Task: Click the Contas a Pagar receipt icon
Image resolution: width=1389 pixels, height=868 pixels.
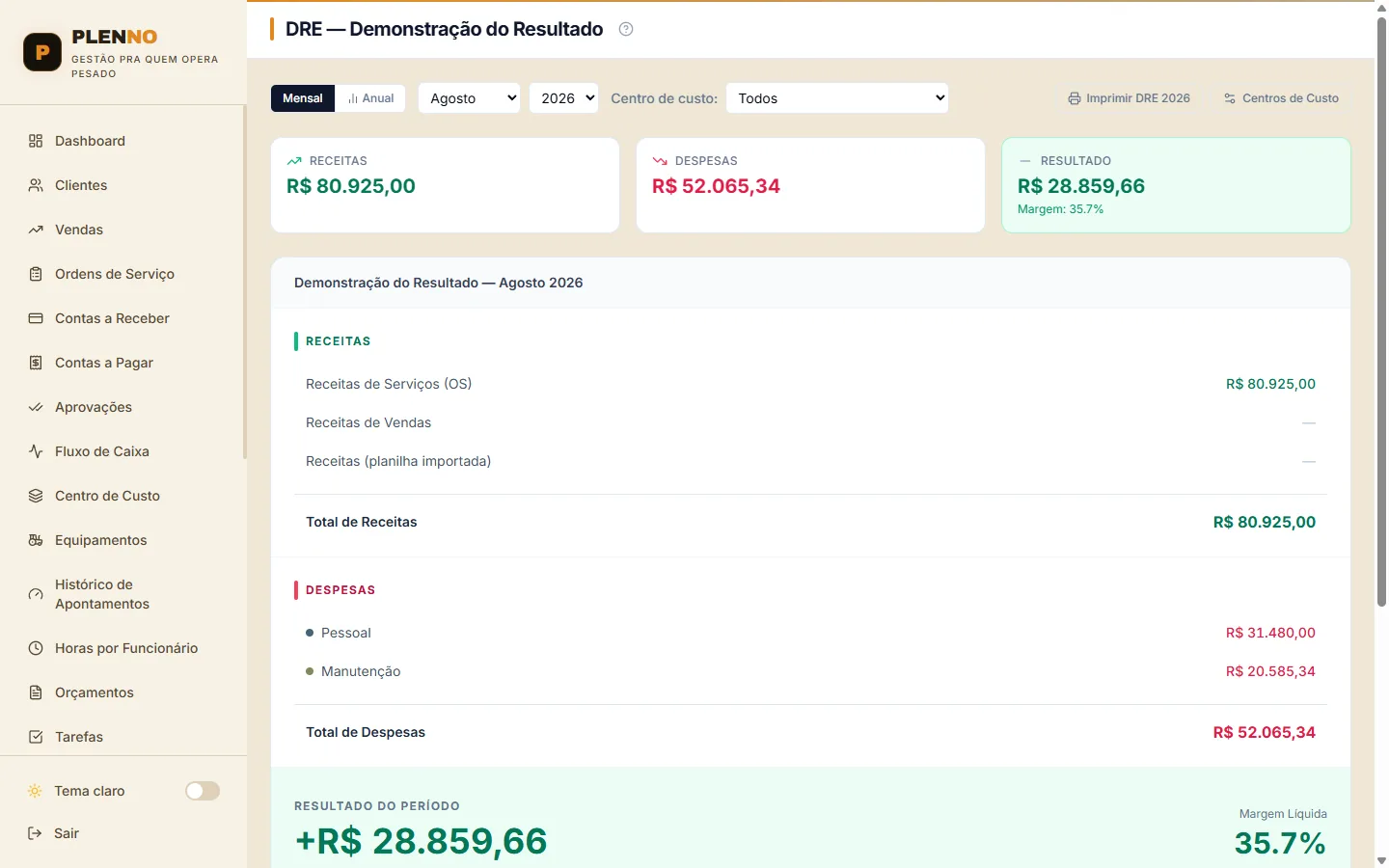Action: tap(36, 363)
